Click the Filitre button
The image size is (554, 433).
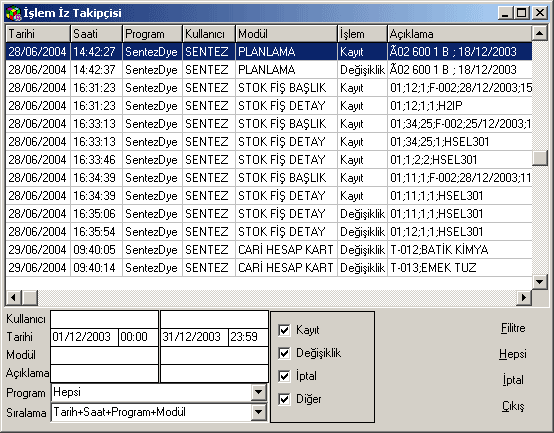click(x=513, y=328)
